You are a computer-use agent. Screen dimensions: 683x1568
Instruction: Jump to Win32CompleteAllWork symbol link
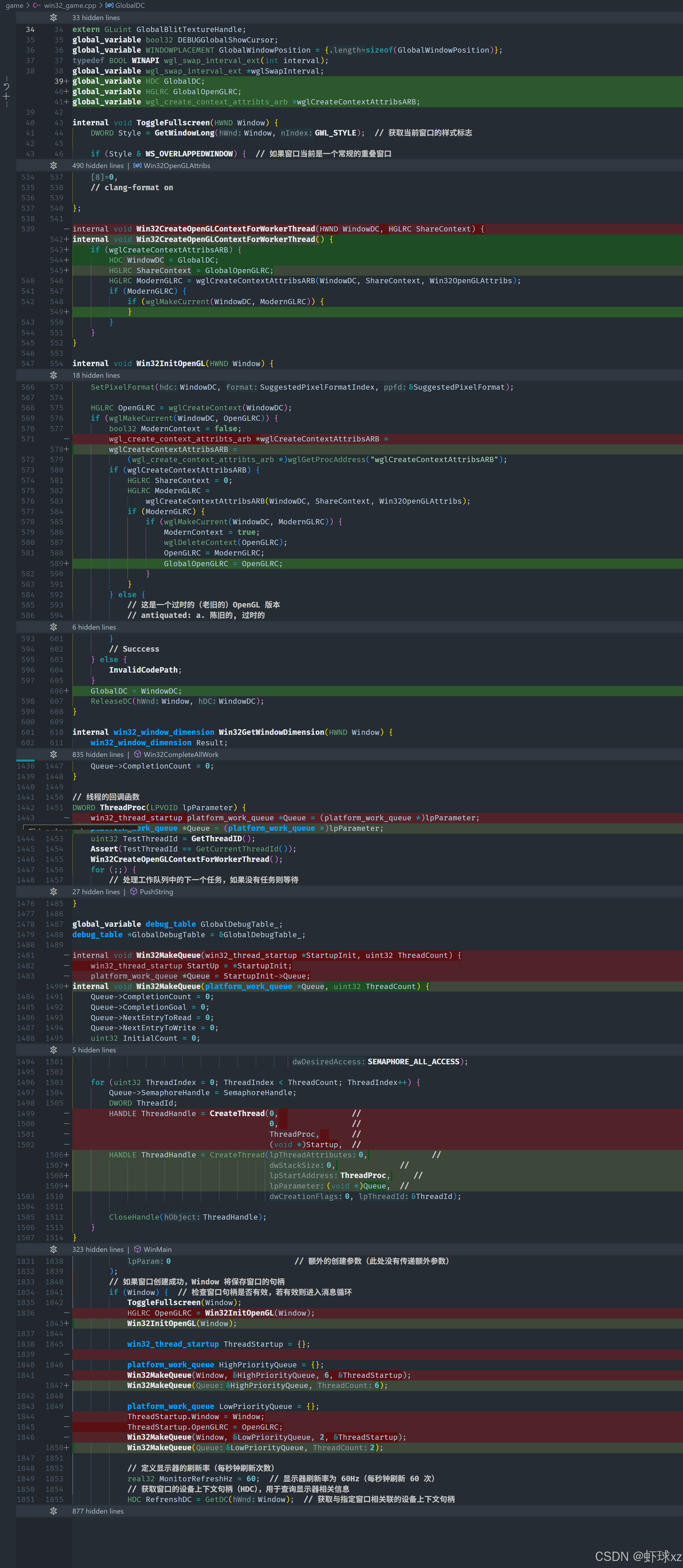pos(181,754)
